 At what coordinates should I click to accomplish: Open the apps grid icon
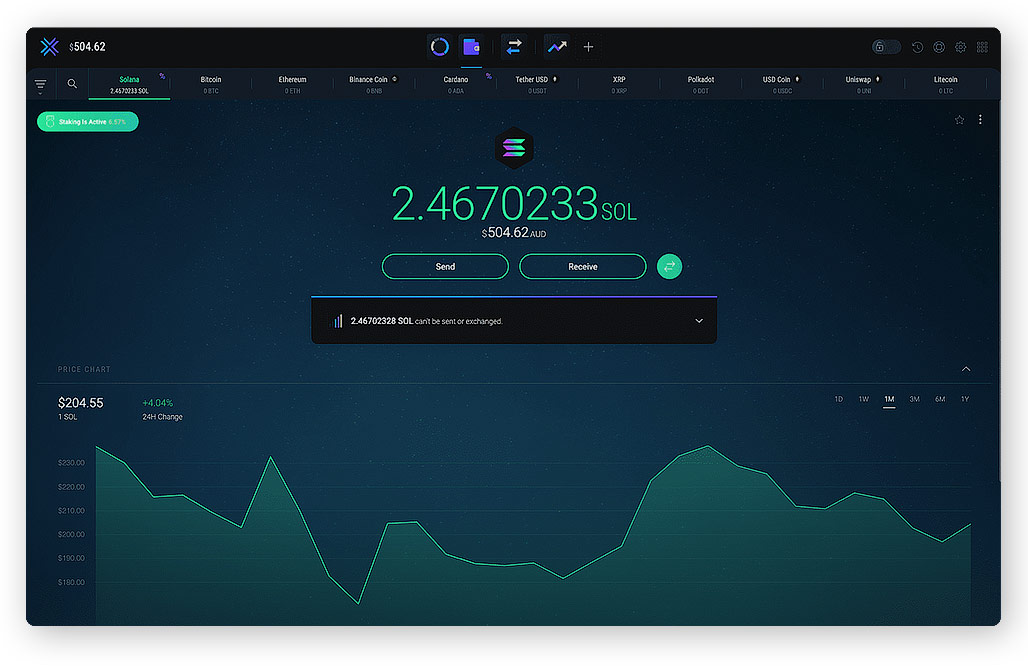pos(982,47)
